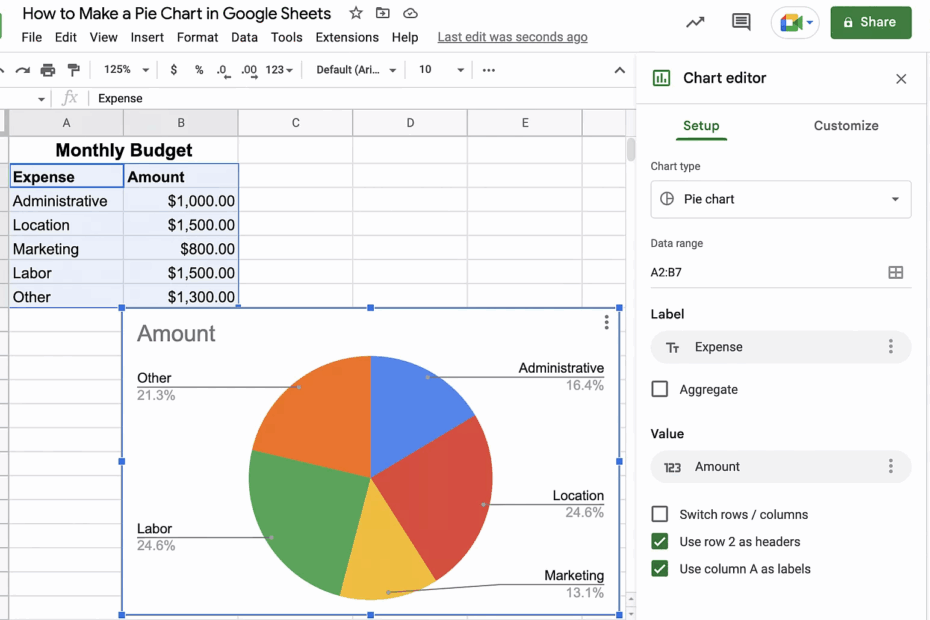Image resolution: width=930 pixels, height=620 pixels.
Task: Enable Switch rows / columns
Action: click(660, 514)
